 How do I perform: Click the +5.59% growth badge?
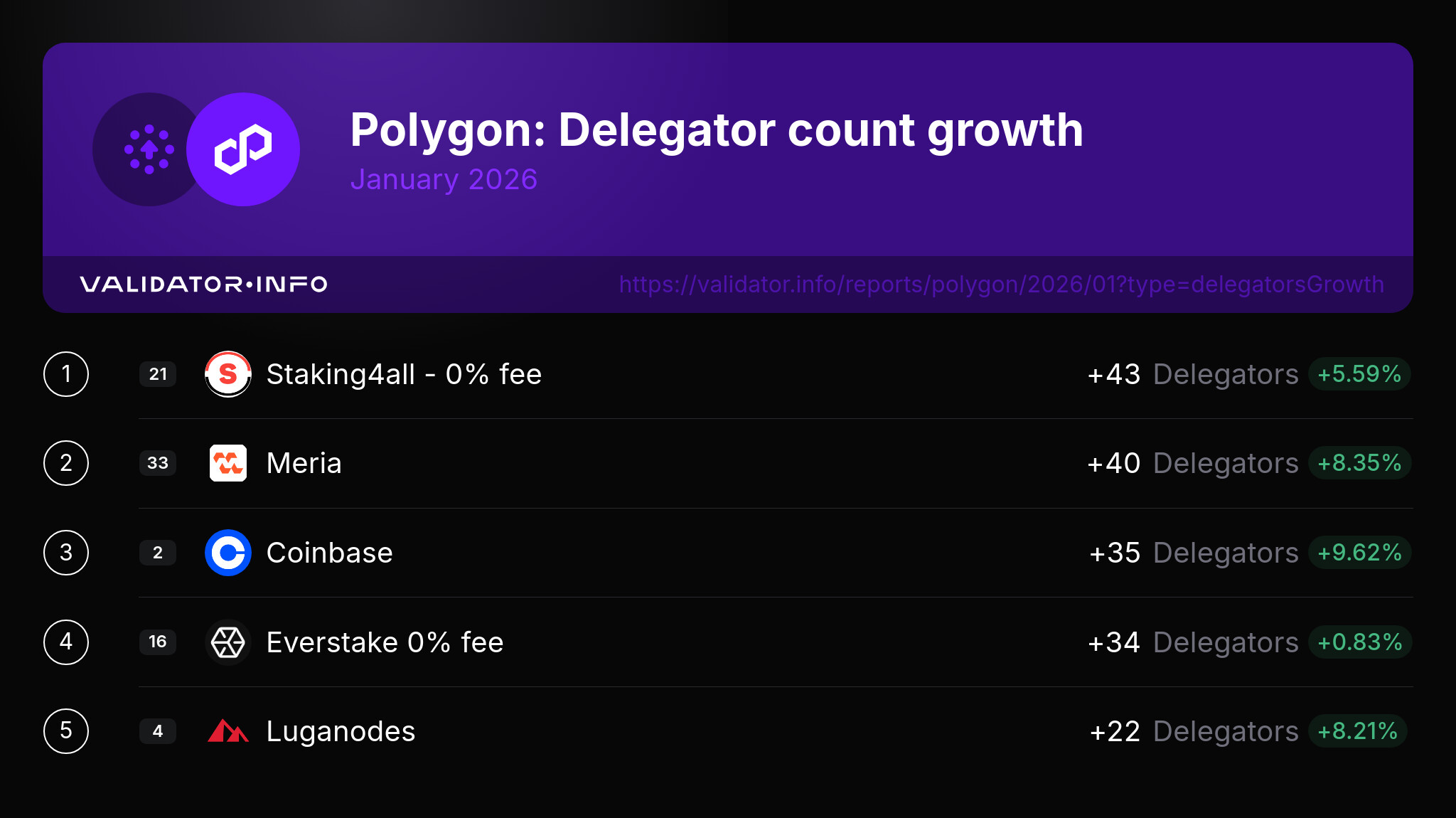pyautogui.click(x=1359, y=374)
